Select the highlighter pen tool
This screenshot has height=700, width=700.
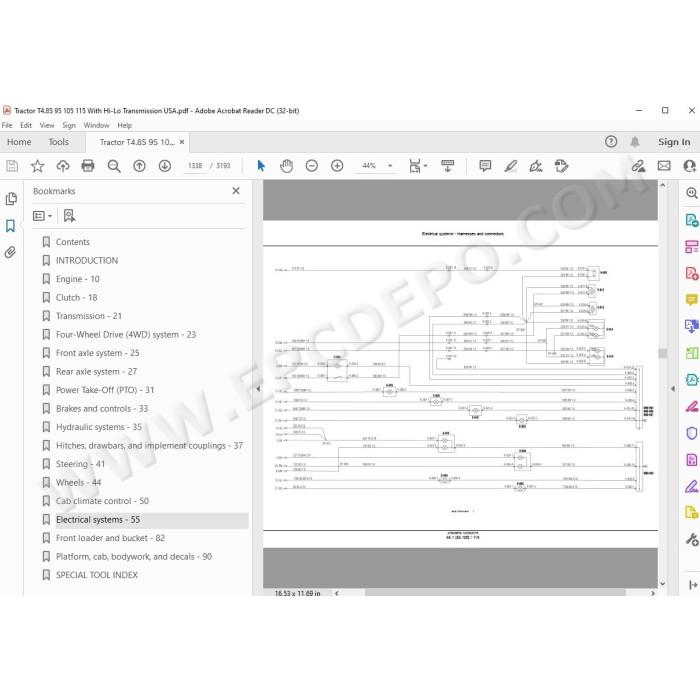pos(511,166)
